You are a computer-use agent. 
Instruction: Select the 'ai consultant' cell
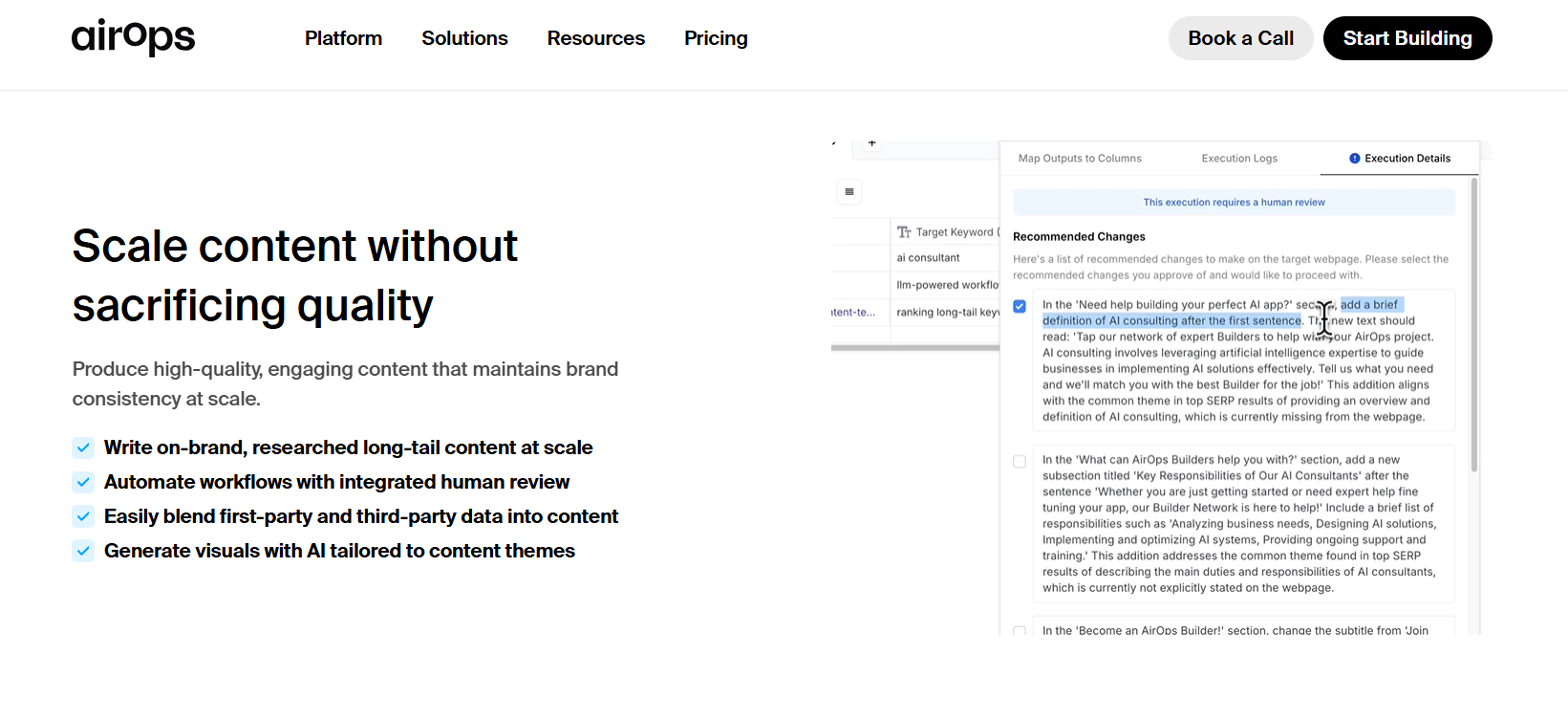tap(945, 258)
